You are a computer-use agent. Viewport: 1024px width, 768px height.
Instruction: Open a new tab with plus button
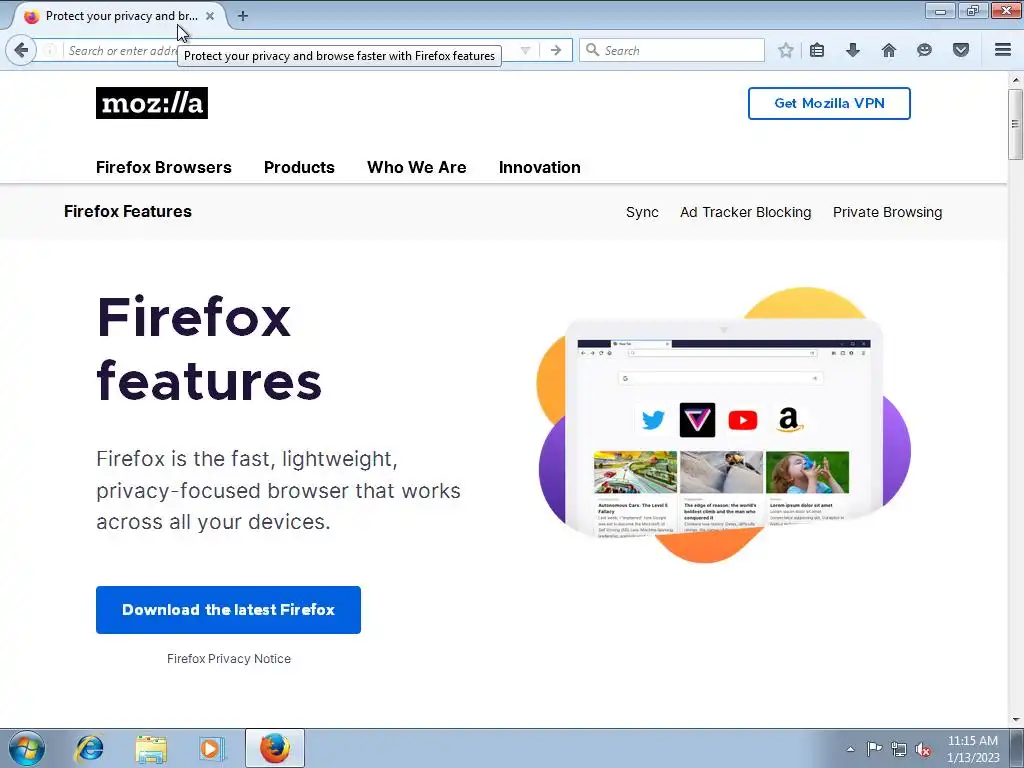coord(243,16)
